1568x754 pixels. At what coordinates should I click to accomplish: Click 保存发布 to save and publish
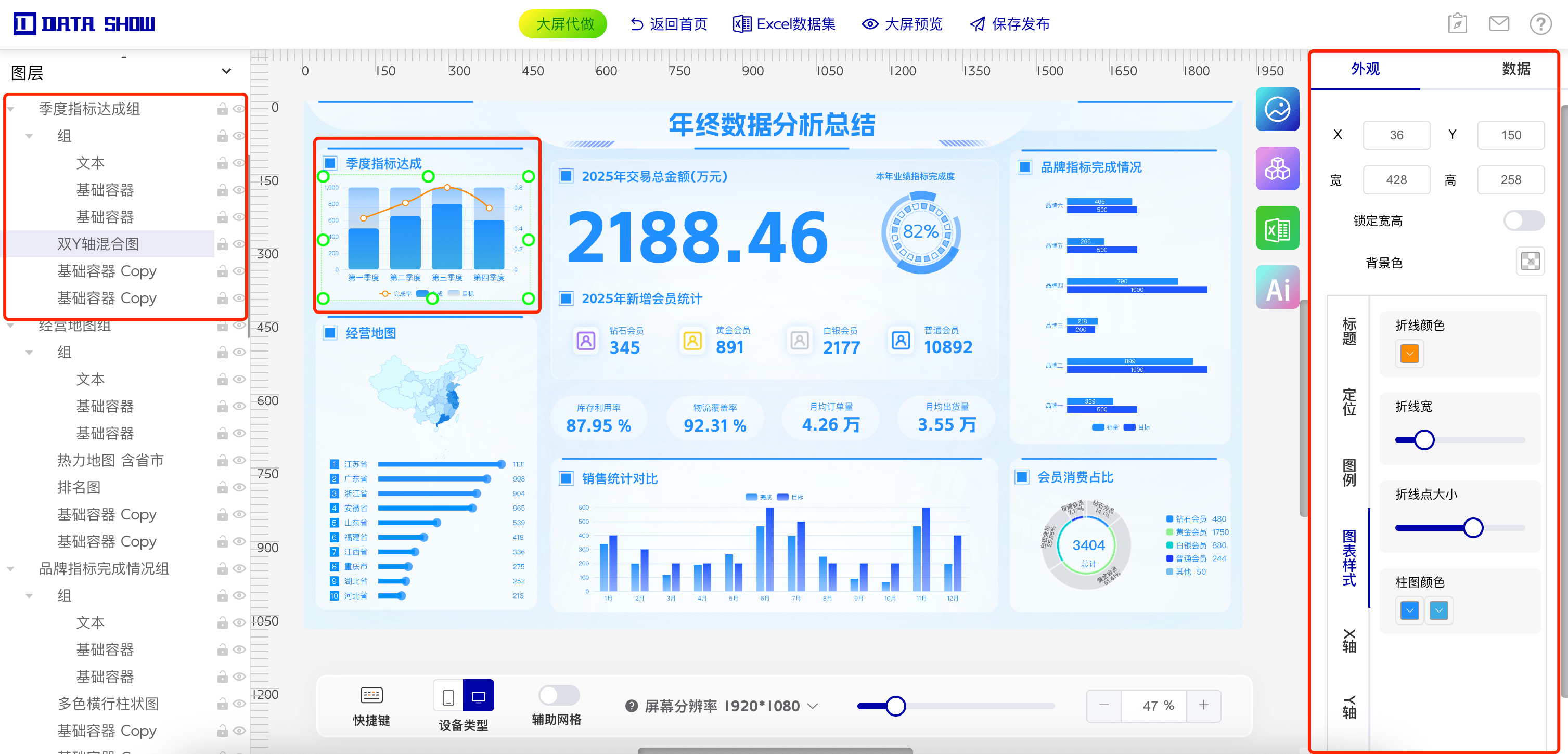[1010, 24]
